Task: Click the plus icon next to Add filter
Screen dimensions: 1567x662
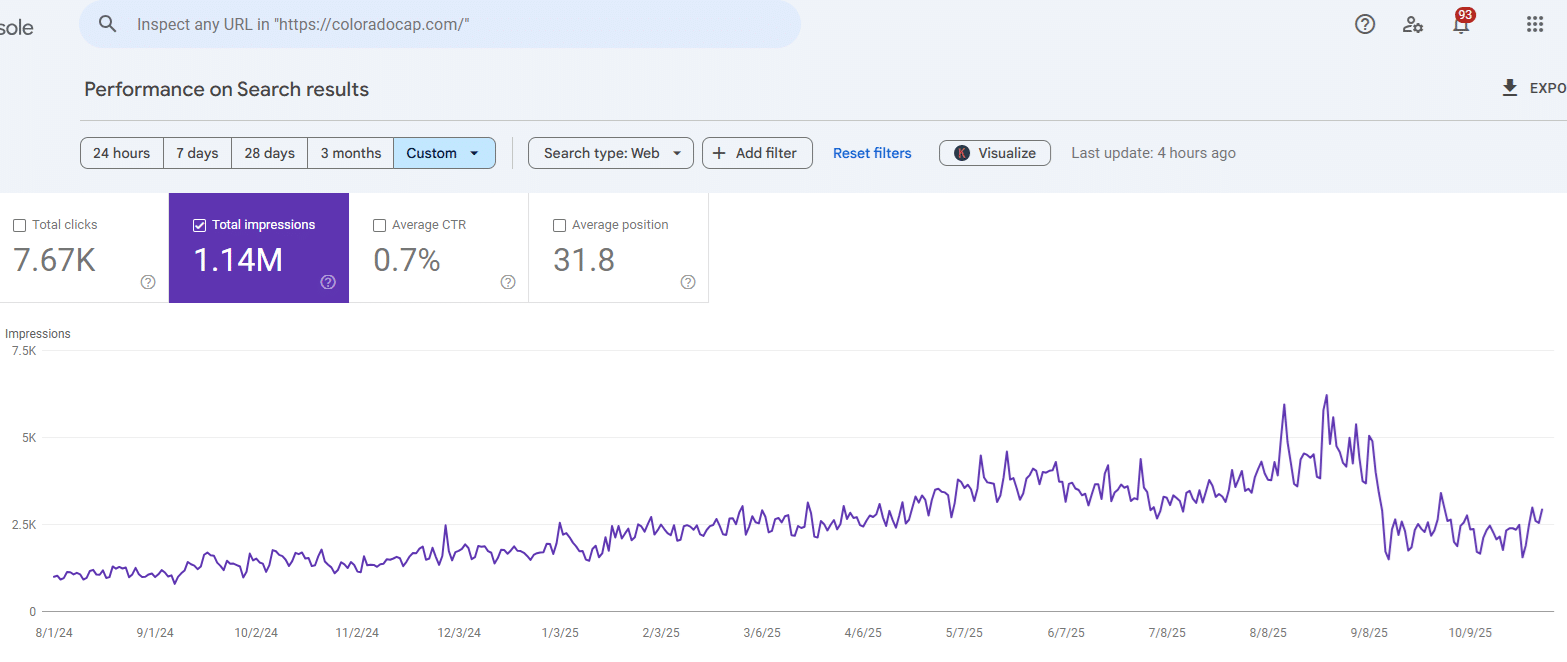Action: click(720, 153)
